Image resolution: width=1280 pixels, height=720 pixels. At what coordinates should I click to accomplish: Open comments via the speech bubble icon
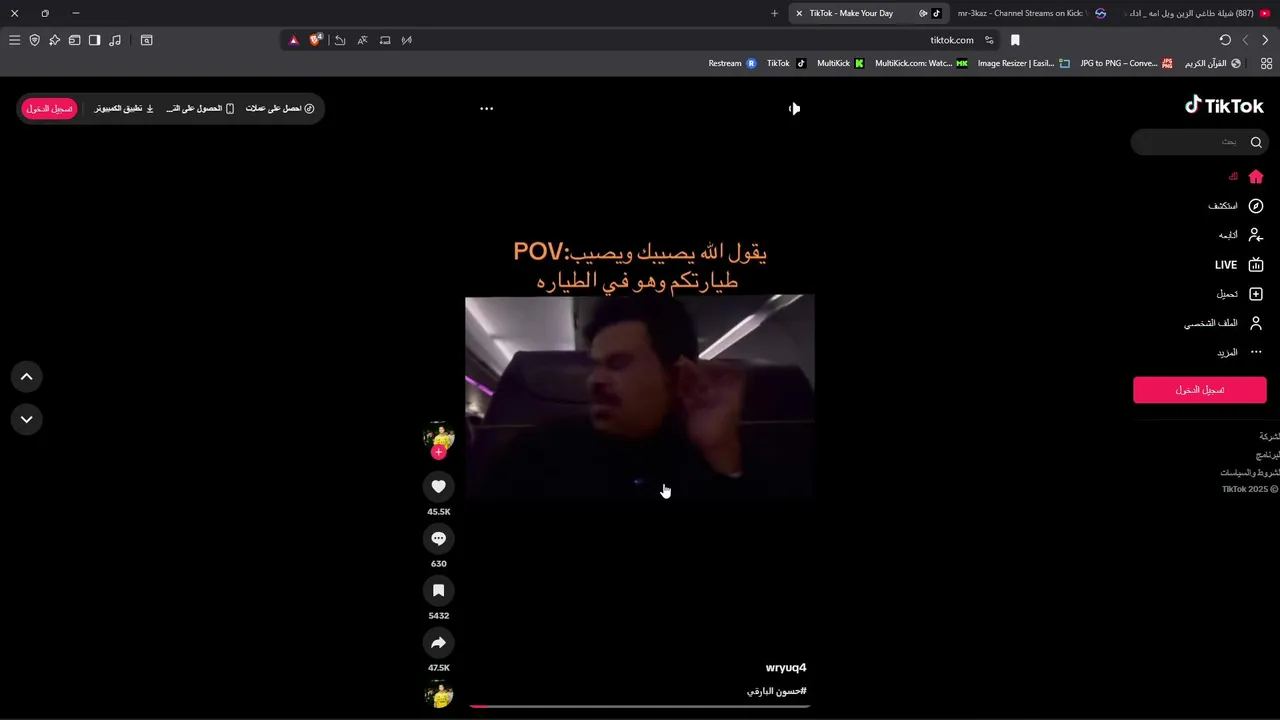(x=438, y=538)
